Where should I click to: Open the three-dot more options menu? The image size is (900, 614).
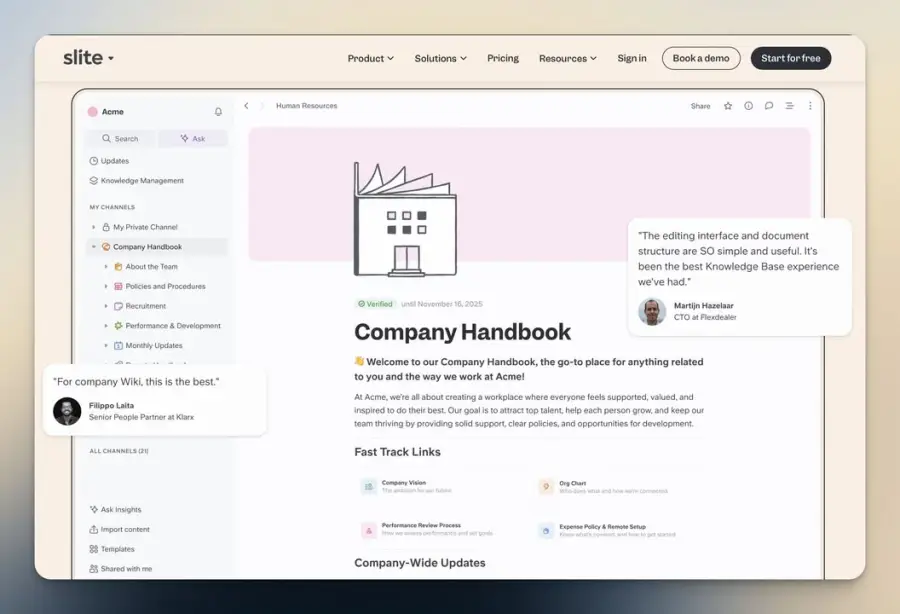pyautogui.click(x=810, y=106)
